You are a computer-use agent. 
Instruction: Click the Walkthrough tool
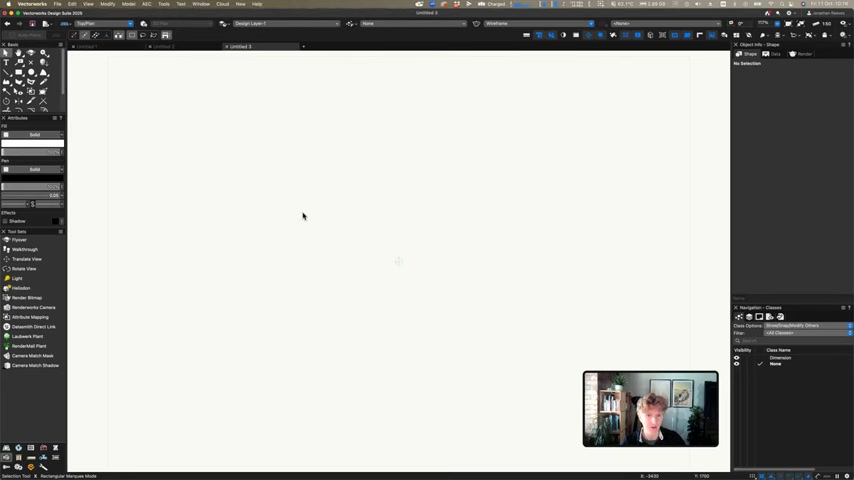tap(25, 250)
